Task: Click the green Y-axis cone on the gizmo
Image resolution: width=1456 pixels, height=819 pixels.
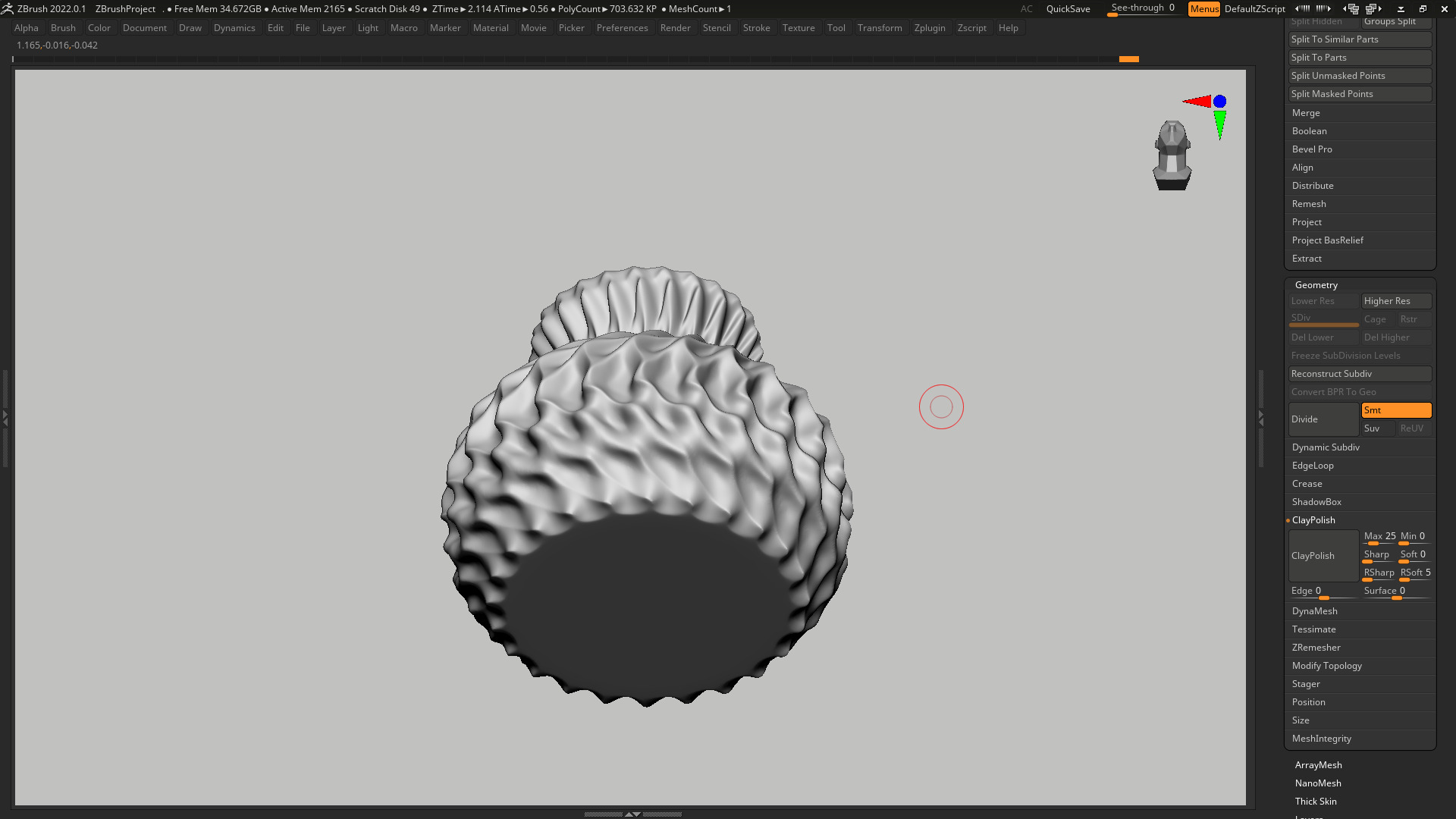Action: (1219, 125)
